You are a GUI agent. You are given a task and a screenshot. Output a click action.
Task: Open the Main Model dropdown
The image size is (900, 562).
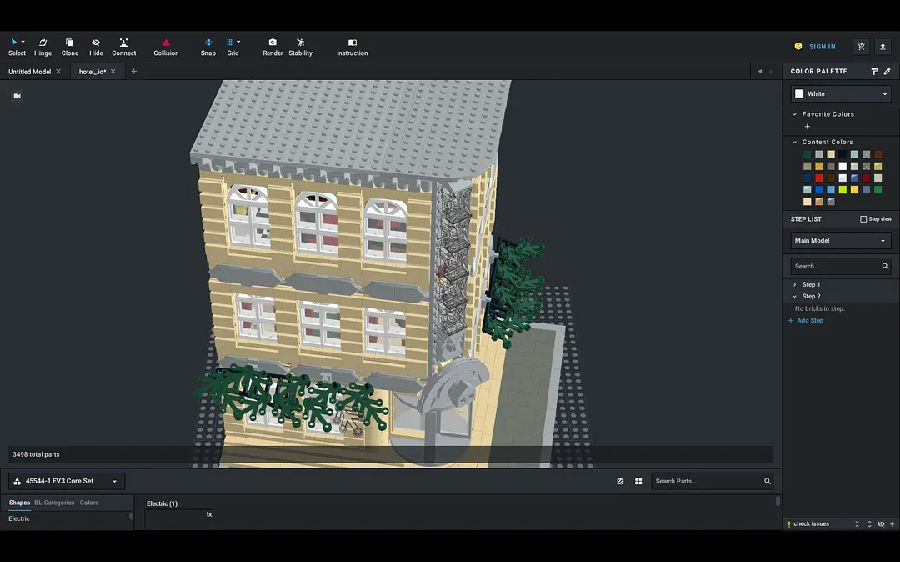point(840,241)
